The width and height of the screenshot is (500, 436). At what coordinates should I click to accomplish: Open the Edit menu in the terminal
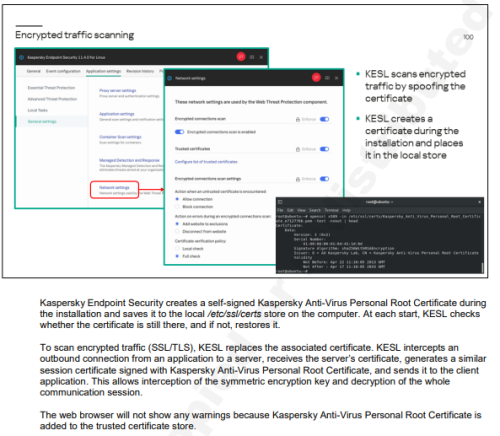(x=290, y=210)
